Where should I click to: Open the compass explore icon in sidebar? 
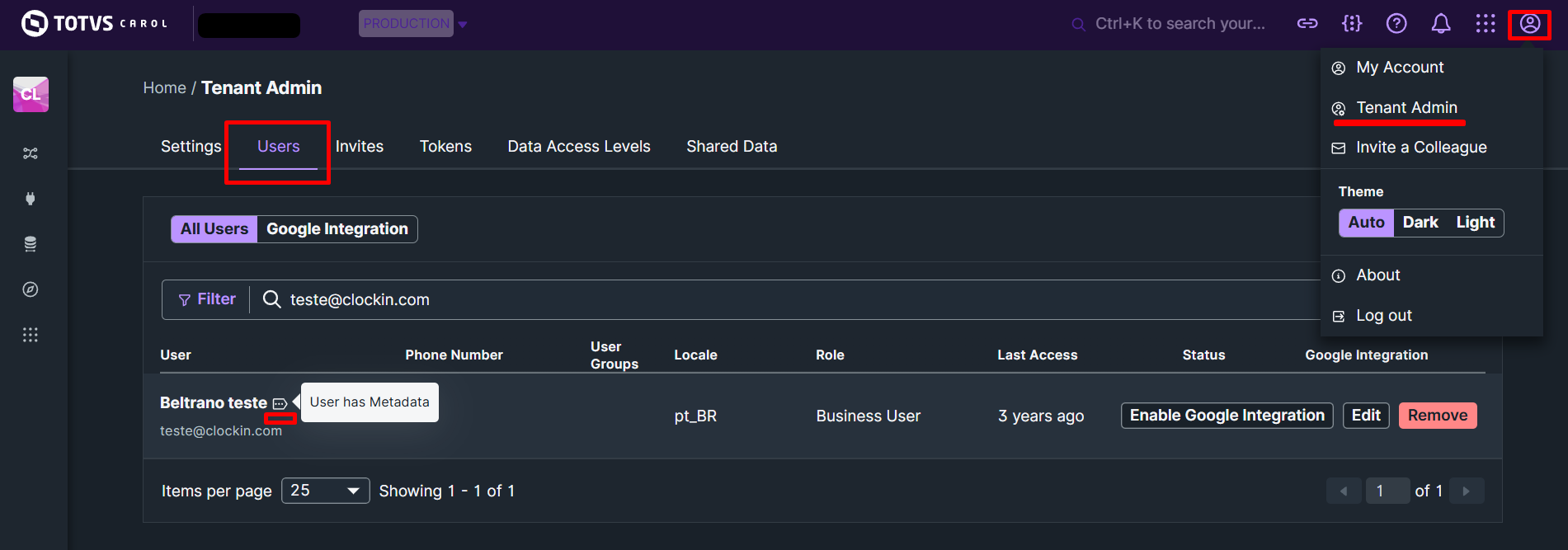[31, 289]
